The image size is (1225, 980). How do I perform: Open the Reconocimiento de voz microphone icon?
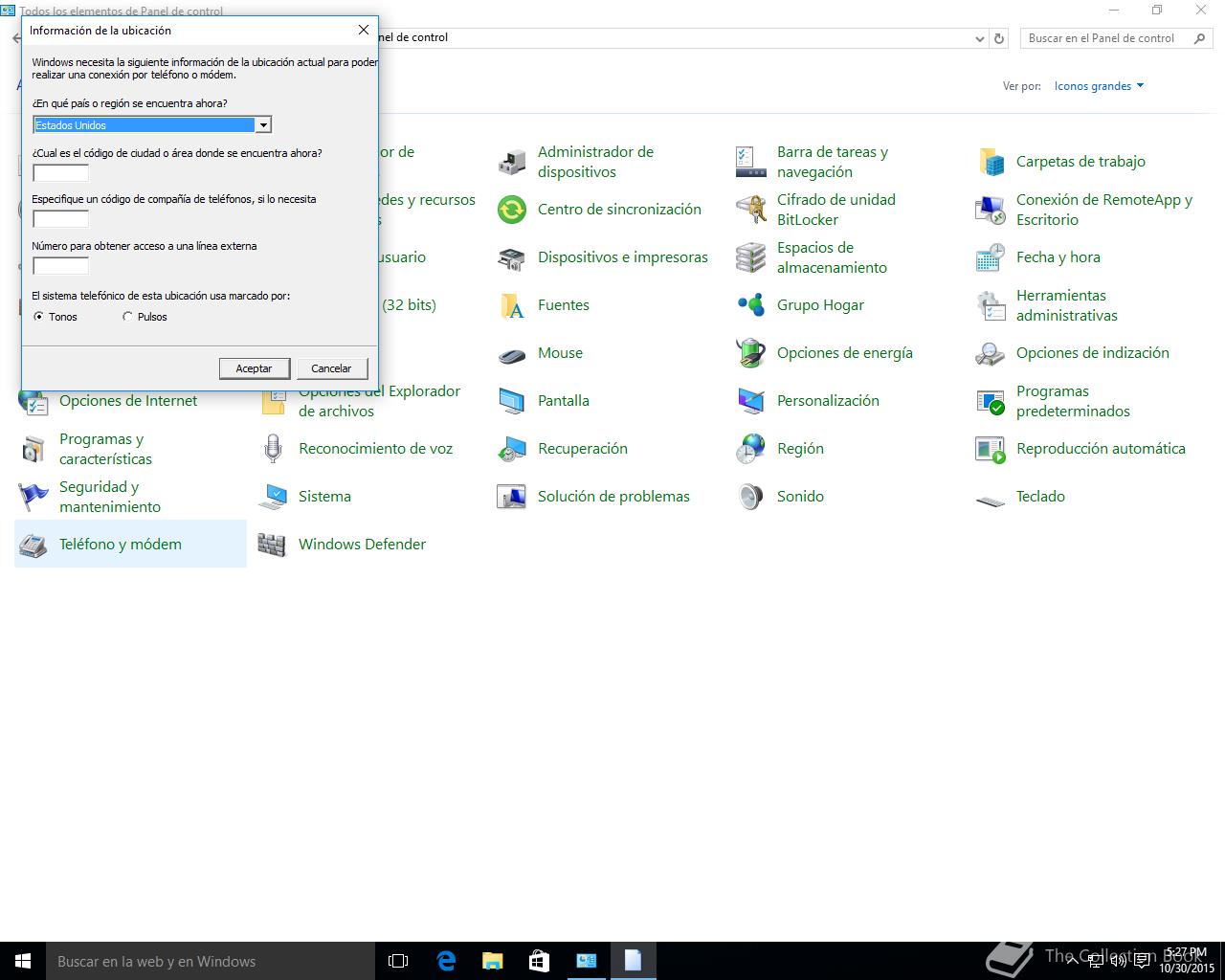(273, 449)
